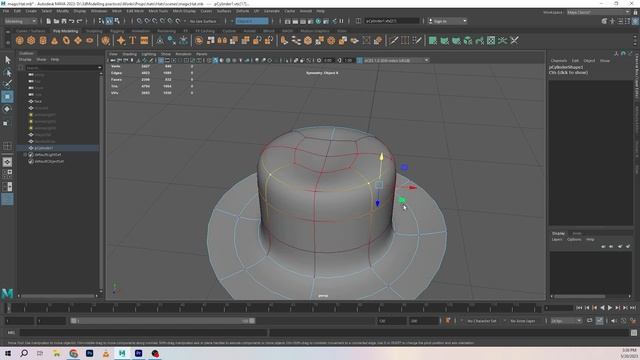Click the open scene folder icon
Screen dimensions: 640x360
[x=56, y=21]
